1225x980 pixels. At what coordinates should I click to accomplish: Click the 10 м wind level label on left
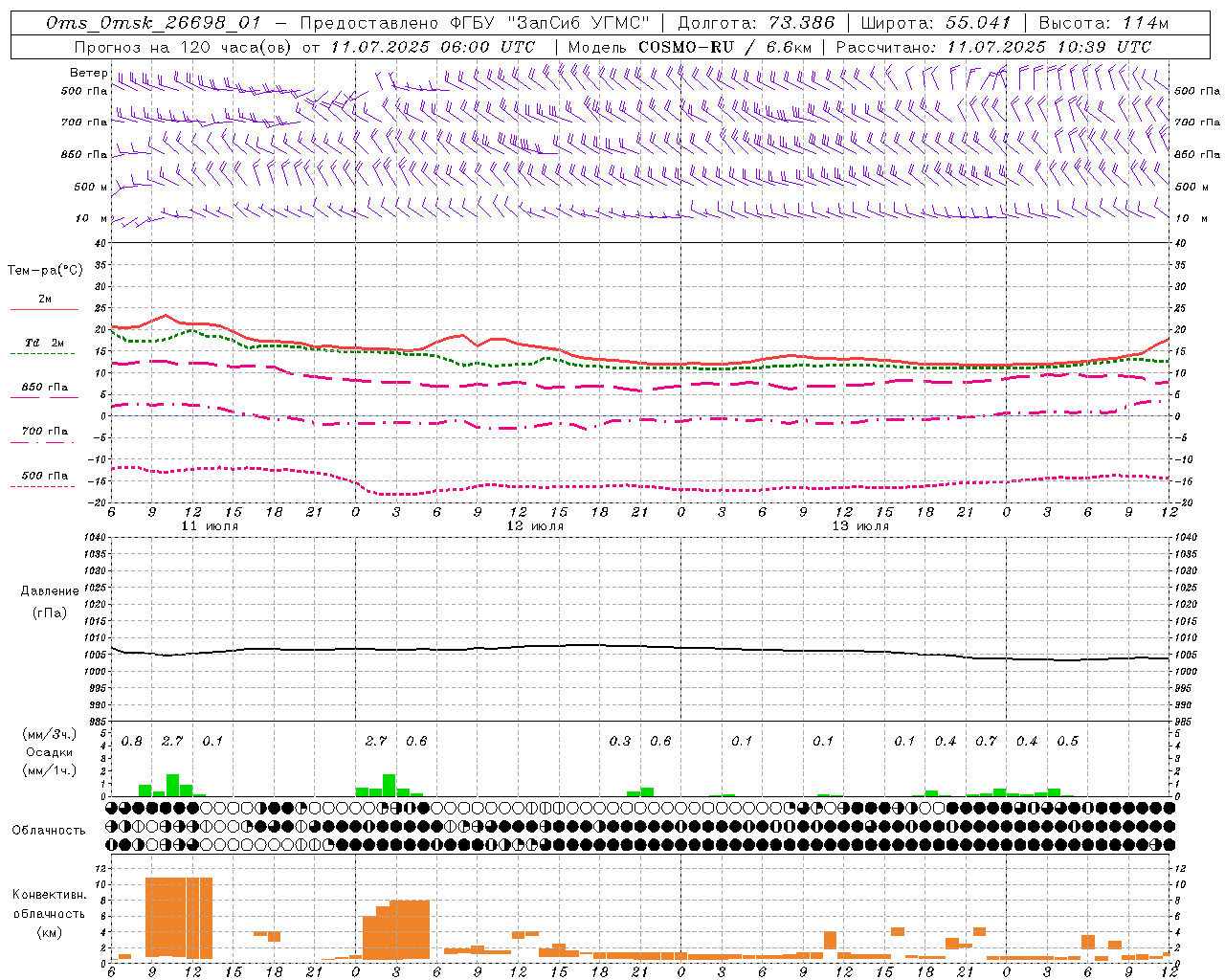coord(92,218)
